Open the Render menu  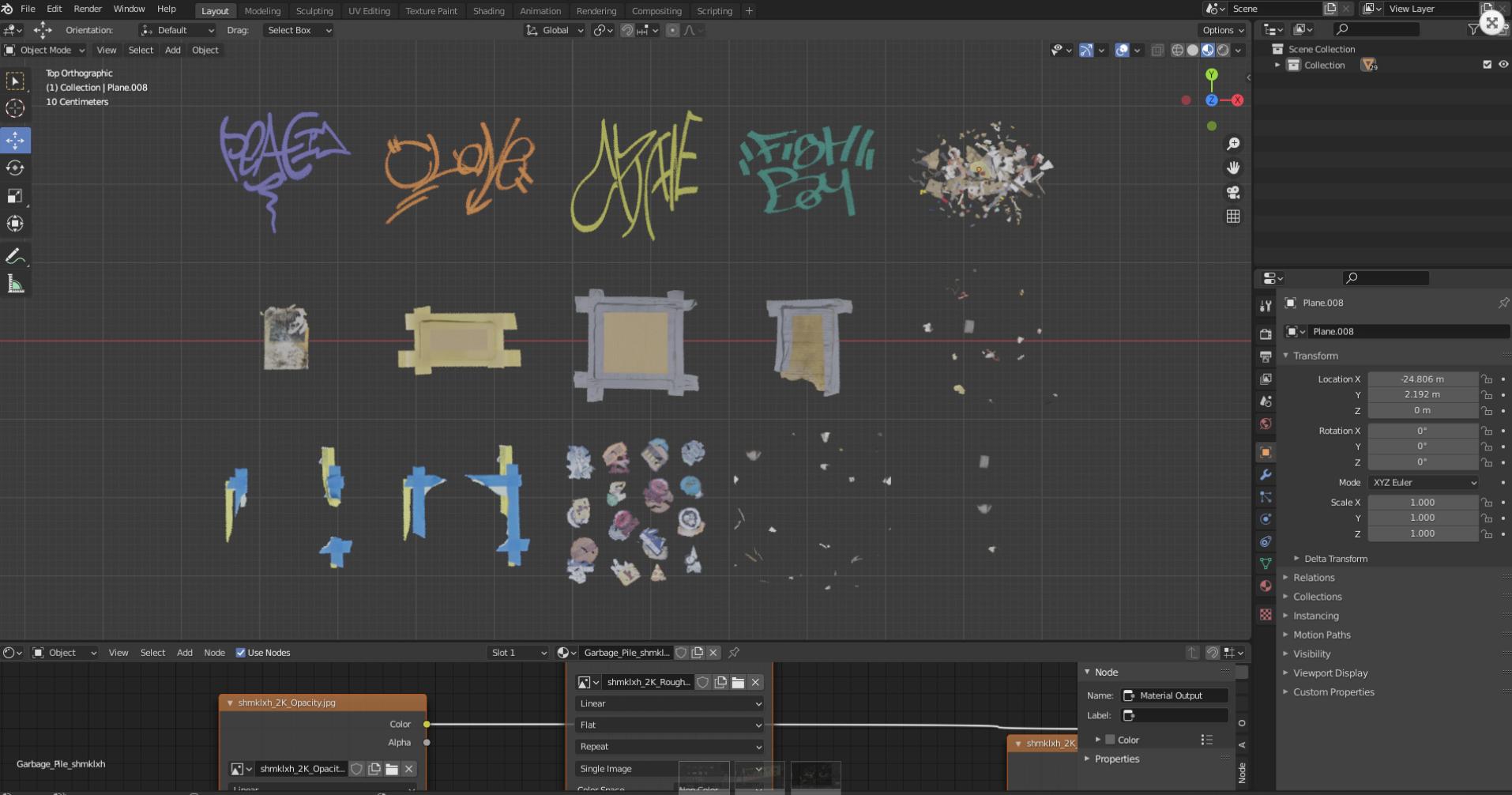point(88,9)
